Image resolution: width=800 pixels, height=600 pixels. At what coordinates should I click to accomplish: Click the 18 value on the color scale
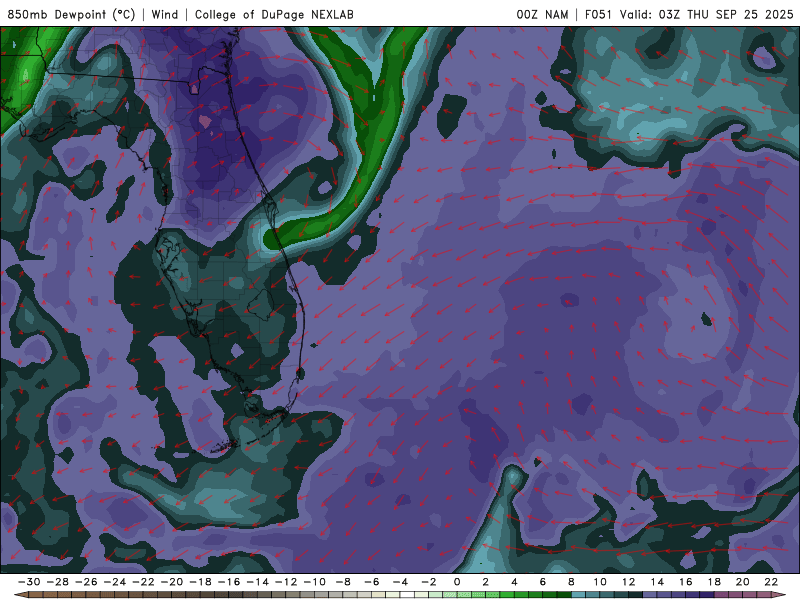click(x=714, y=582)
